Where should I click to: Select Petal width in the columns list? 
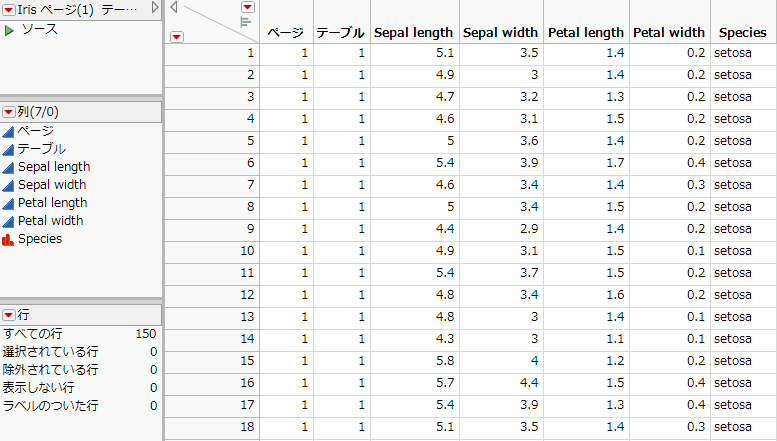[x=50, y=221]
